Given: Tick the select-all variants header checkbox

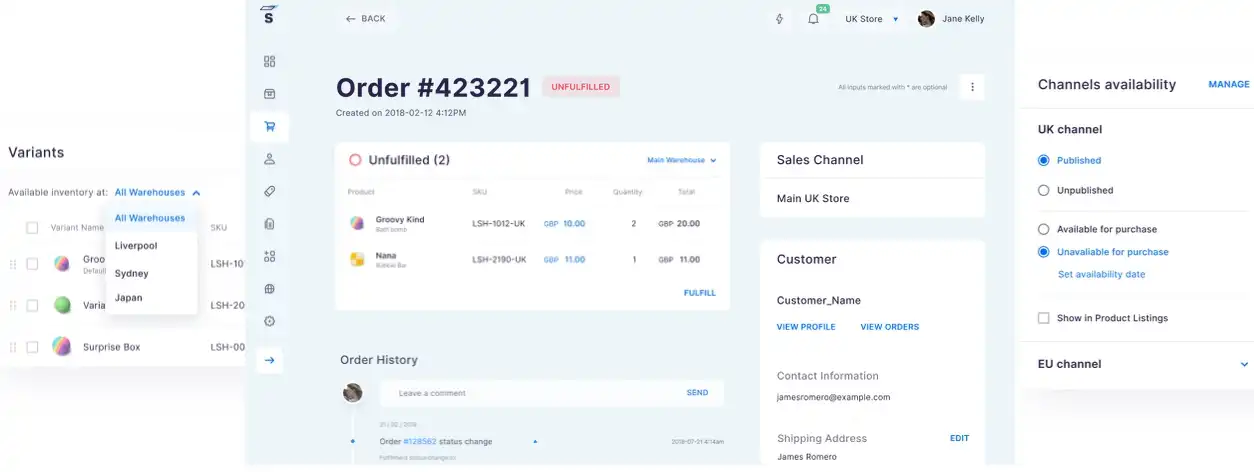Looking at the screenshot, I should click(32, 228).
